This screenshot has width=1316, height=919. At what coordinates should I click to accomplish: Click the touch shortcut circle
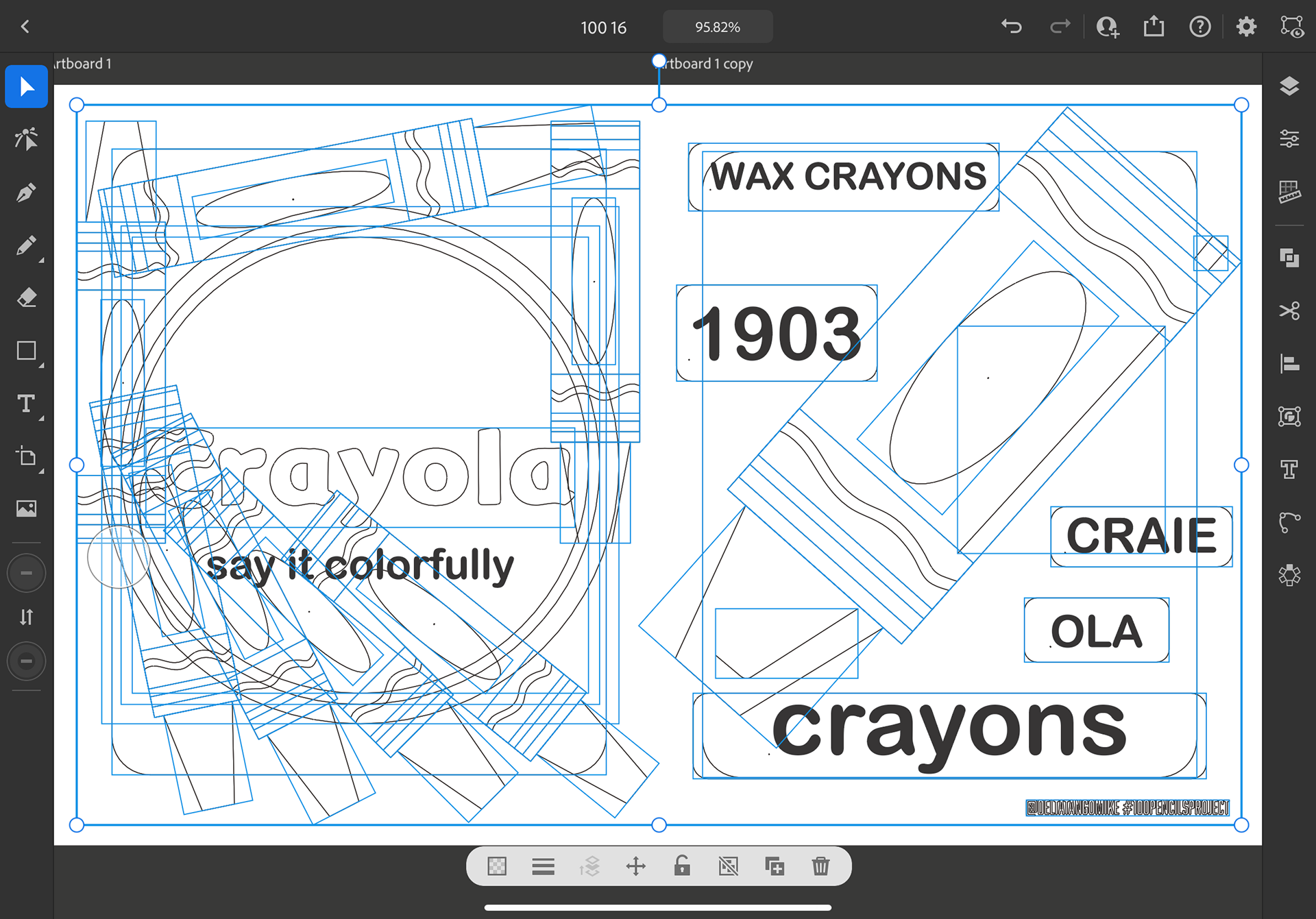(x=119, y=557)
